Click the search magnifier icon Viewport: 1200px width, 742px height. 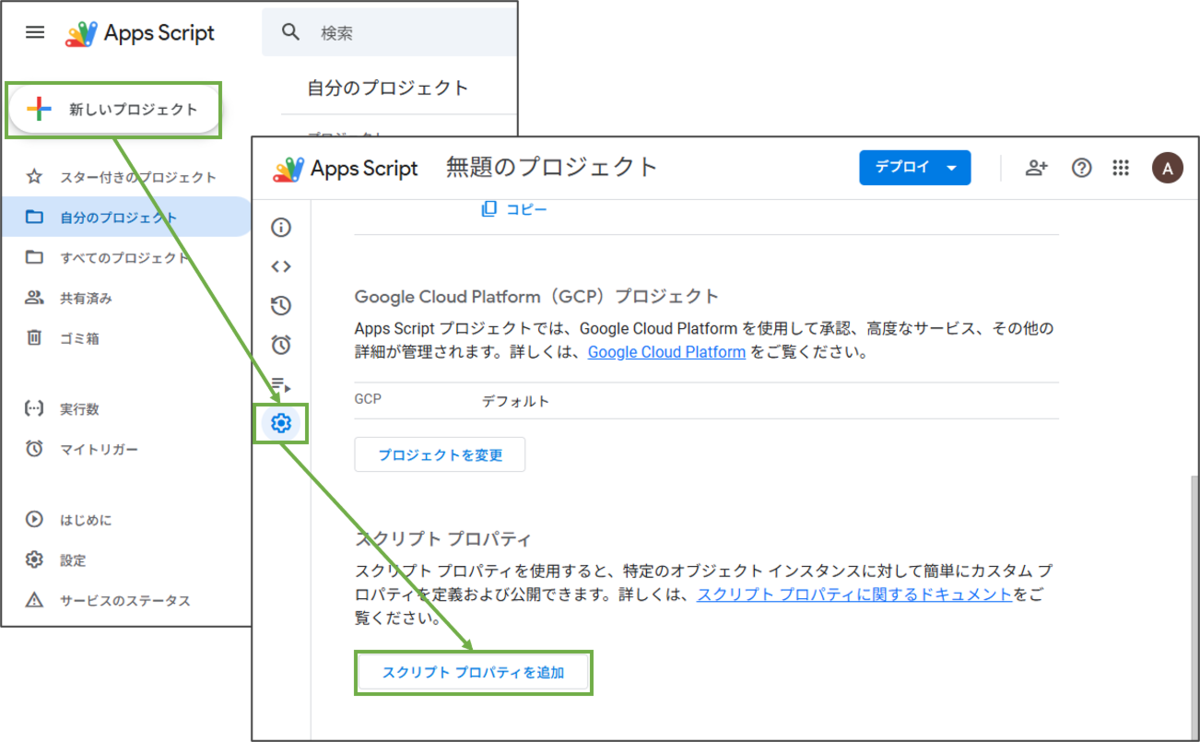pyautogui.click(x=291, y=33)
